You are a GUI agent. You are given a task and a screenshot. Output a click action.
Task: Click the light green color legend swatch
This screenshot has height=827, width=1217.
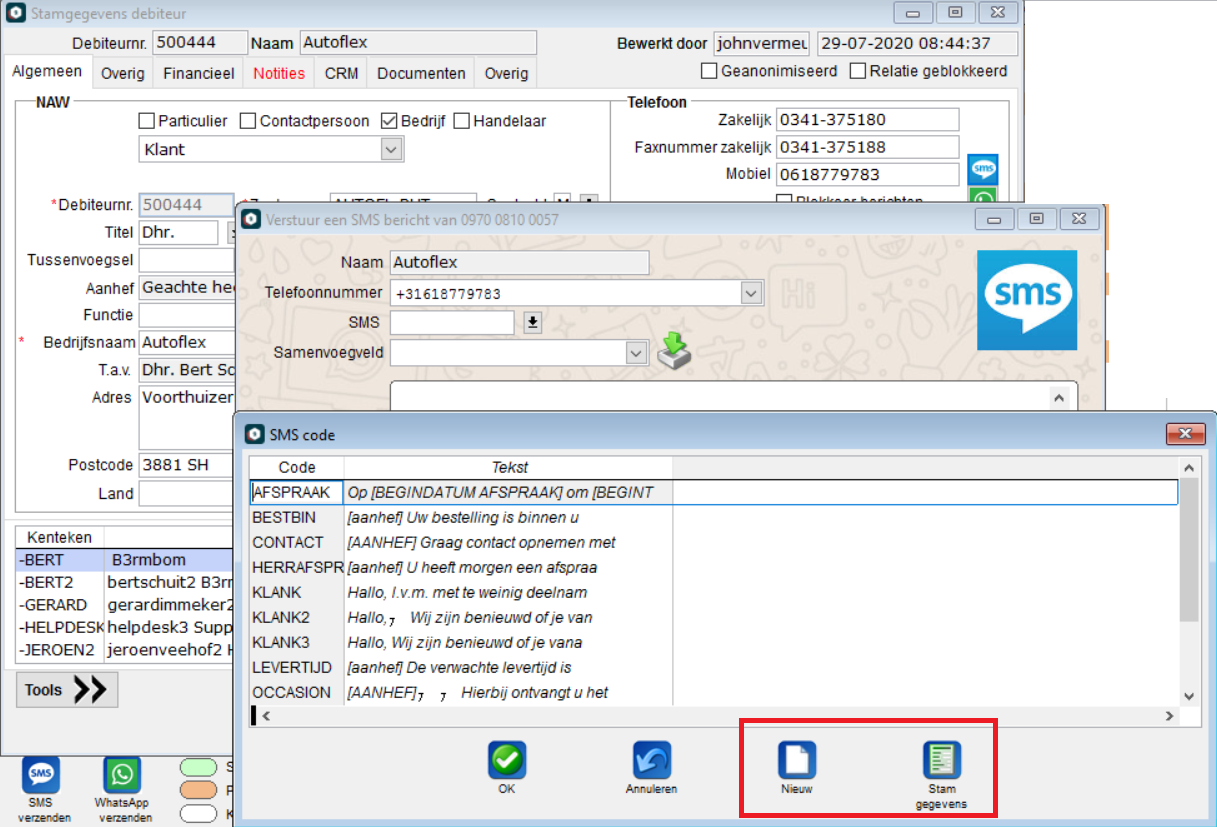click(x=199, y=767)
